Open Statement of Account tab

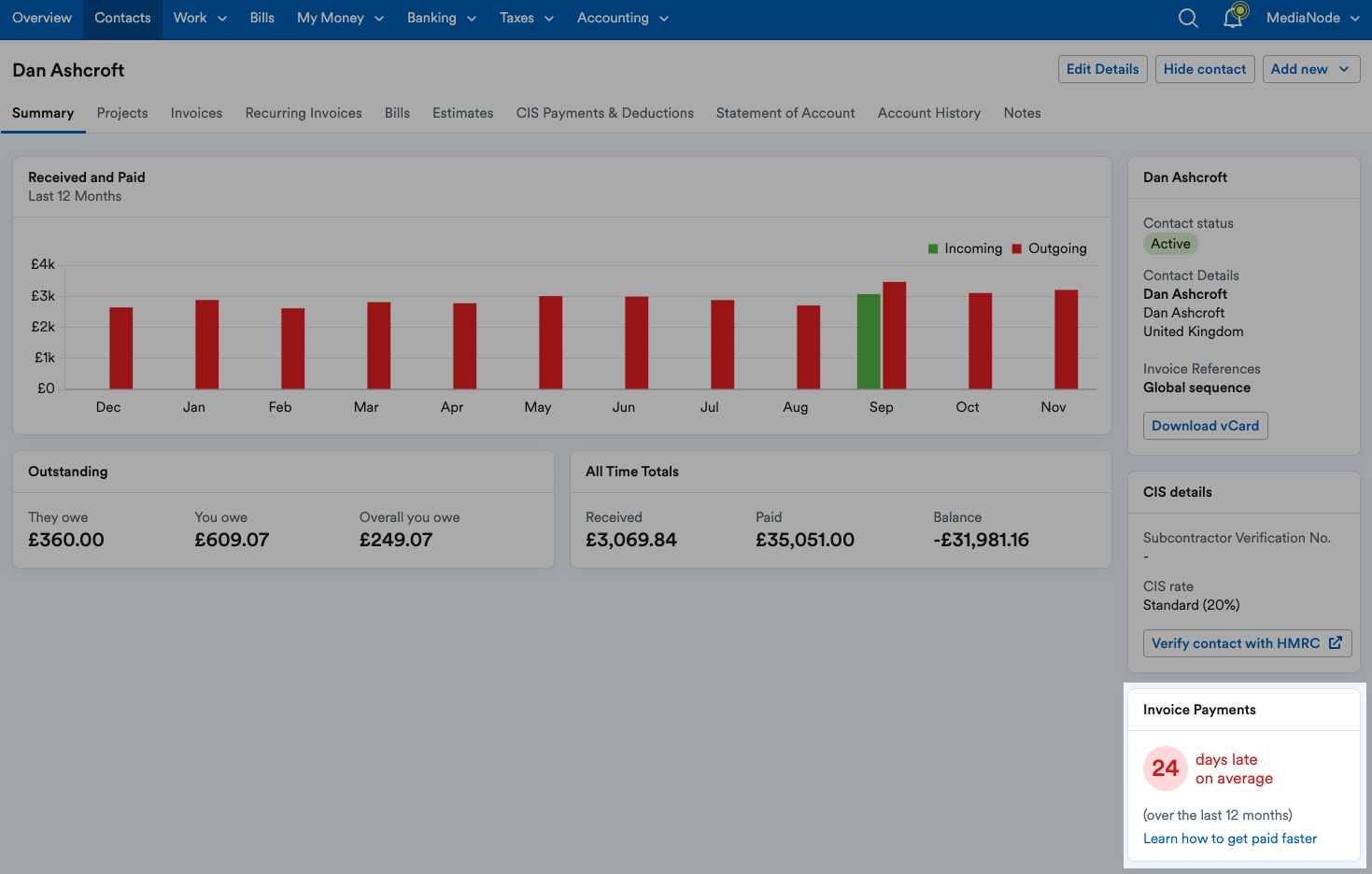tap(785, 113)
